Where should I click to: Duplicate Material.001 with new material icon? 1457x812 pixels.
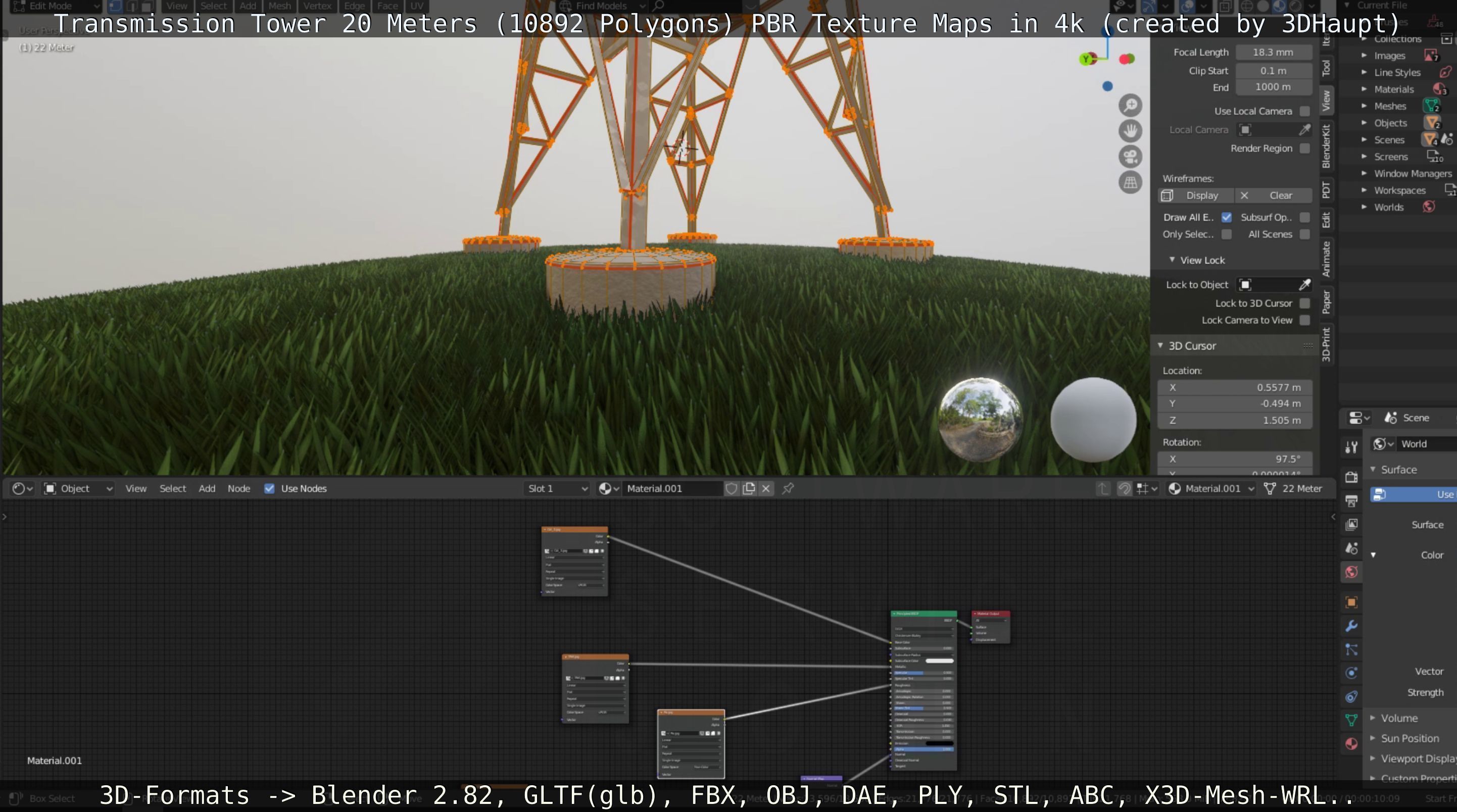click(x=748, y=488)
